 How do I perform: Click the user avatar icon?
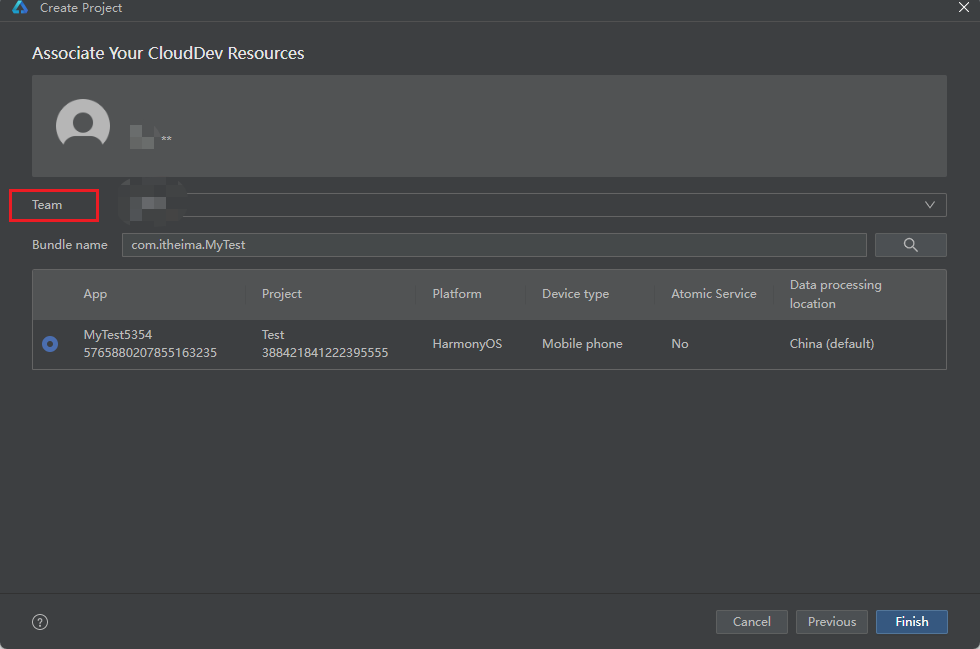pos(83,124)
